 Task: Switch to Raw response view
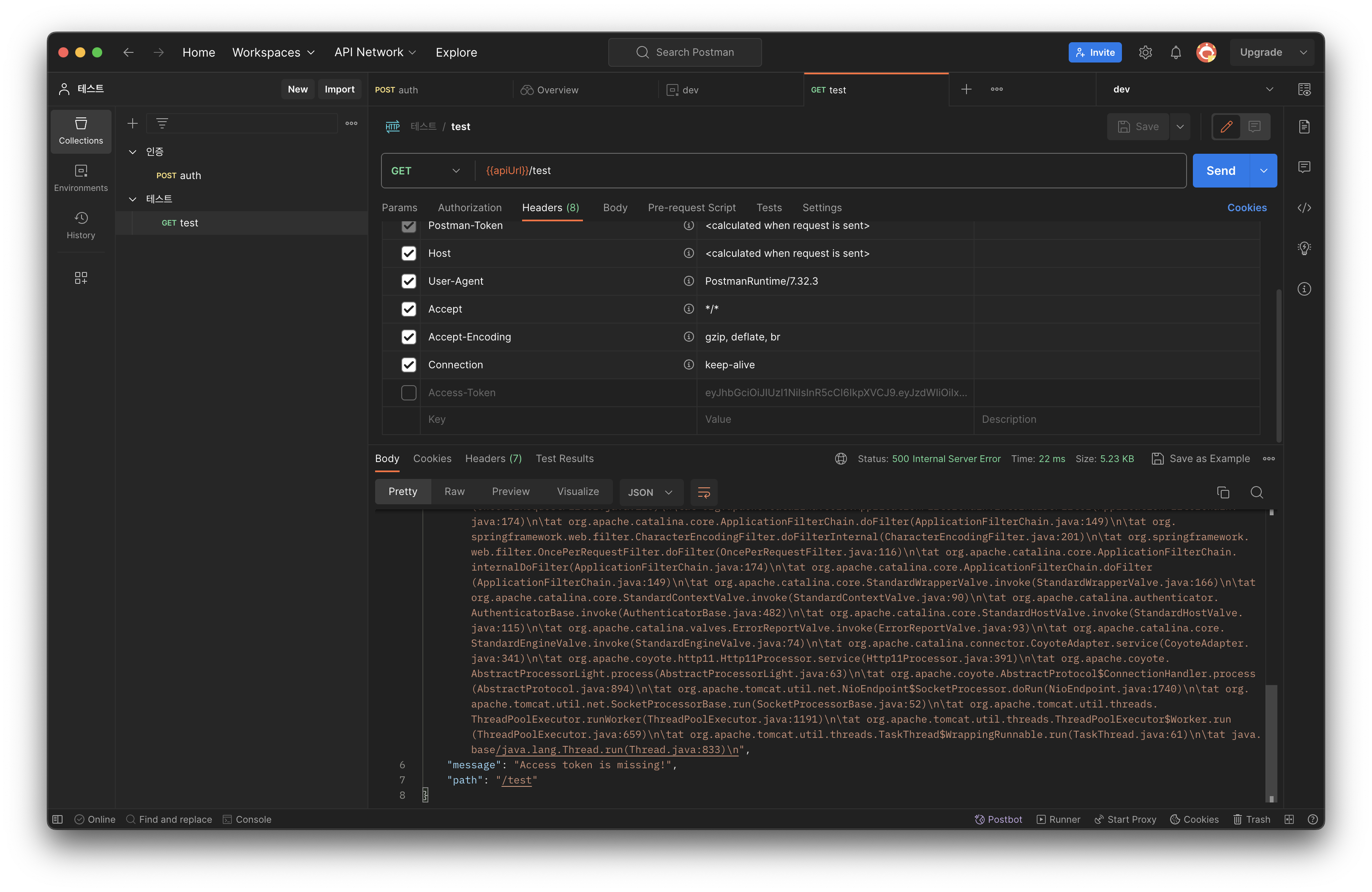[454, 492]
